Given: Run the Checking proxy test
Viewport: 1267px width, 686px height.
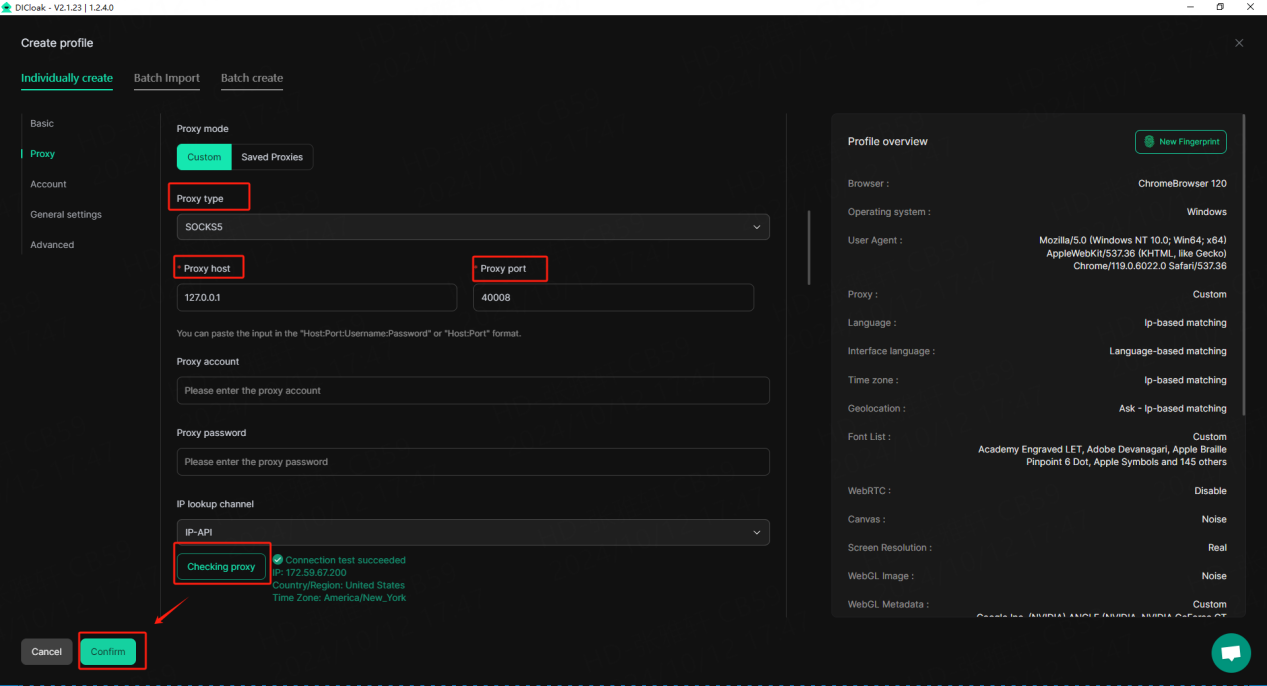Looking at the screenshot, I should [221, 566].
